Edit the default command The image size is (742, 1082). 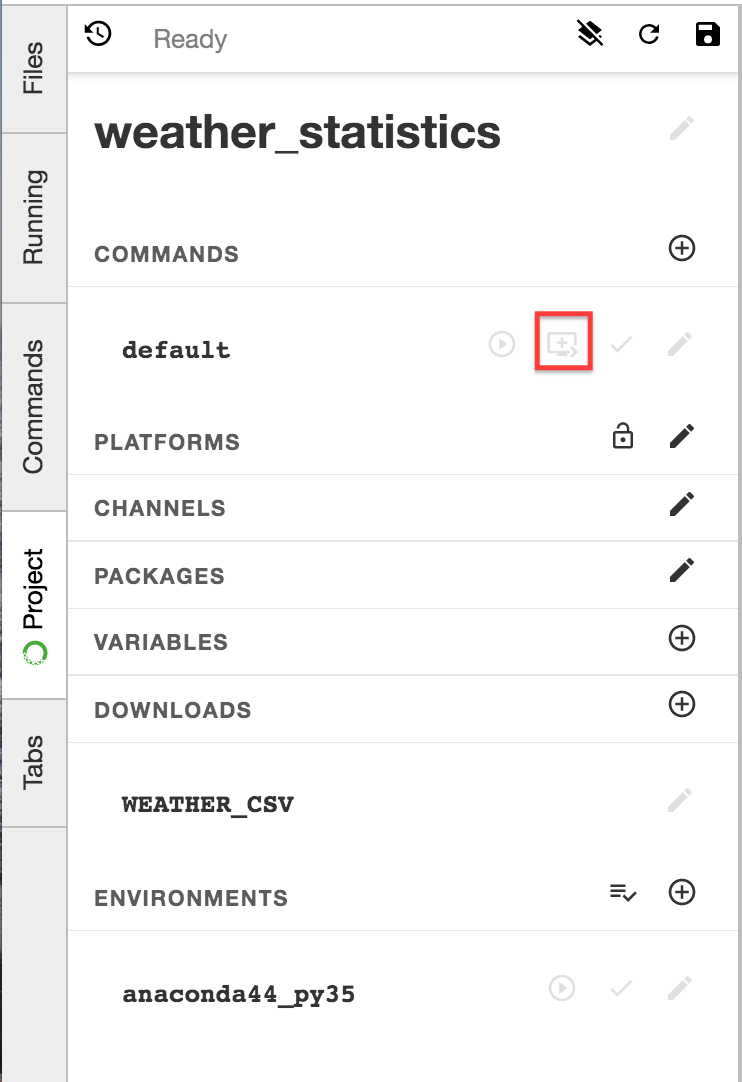[680, 345]
